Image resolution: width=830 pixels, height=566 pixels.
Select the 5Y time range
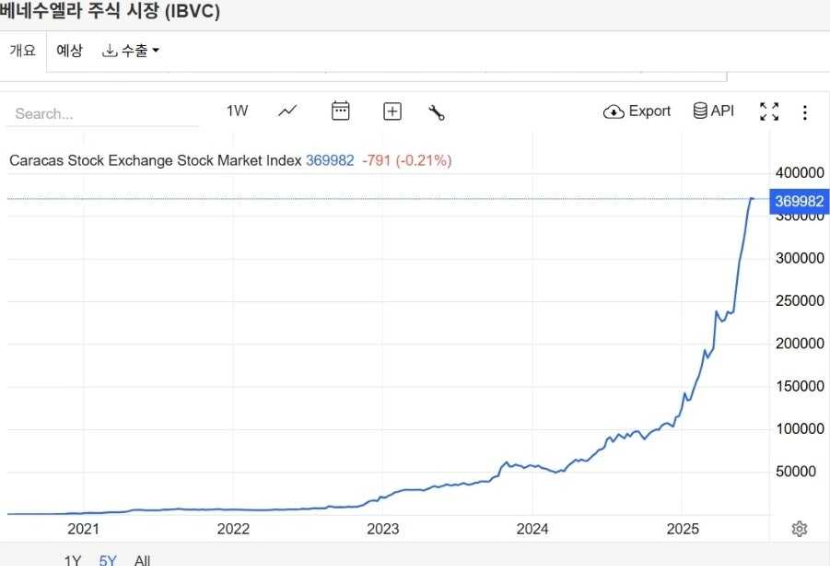click(x=107, y=560)
